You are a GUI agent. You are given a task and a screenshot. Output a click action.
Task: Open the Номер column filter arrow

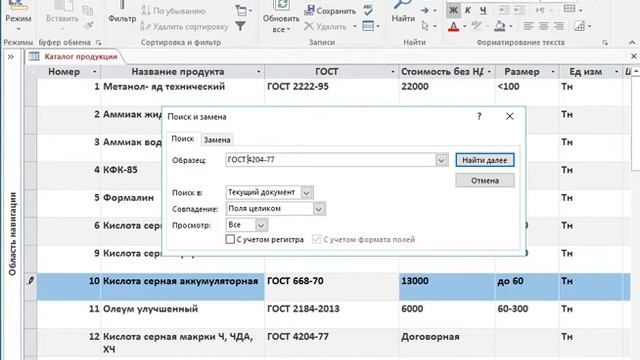pos(94,72)
